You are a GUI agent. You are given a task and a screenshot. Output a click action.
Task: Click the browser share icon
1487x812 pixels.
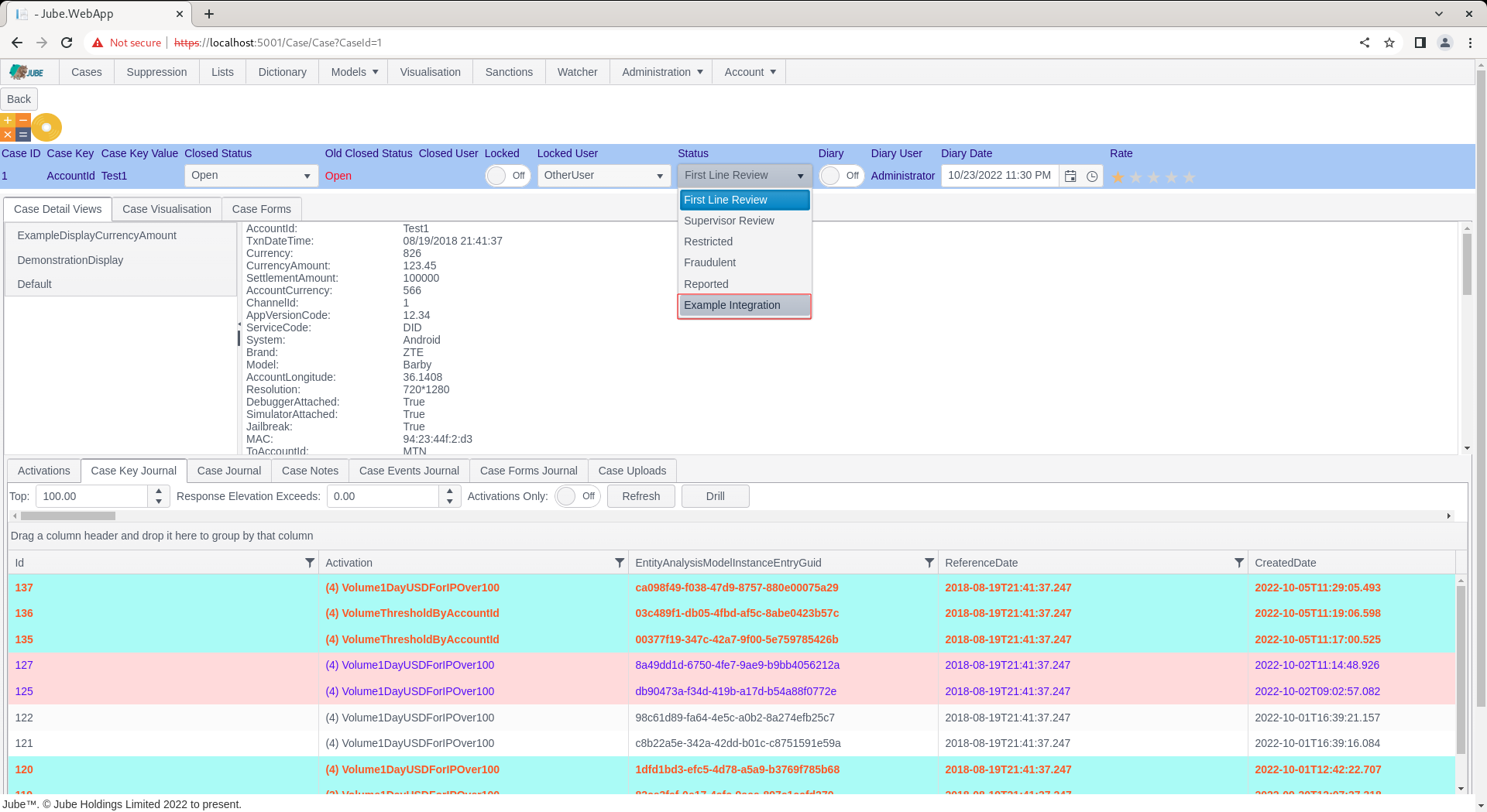[x=1365, y=43]
